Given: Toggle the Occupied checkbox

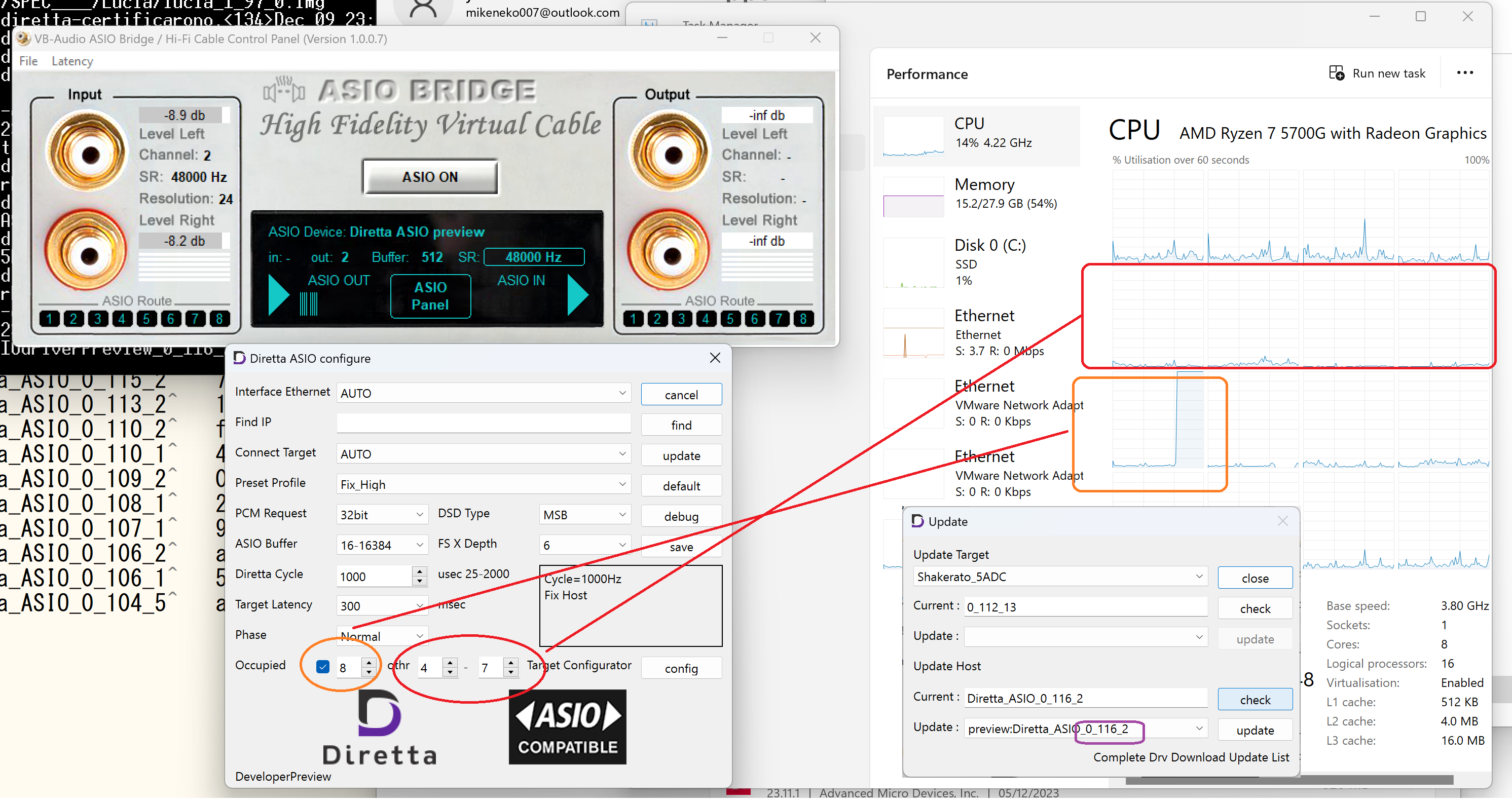Looking at the screenshot, I should pos(322,667).
